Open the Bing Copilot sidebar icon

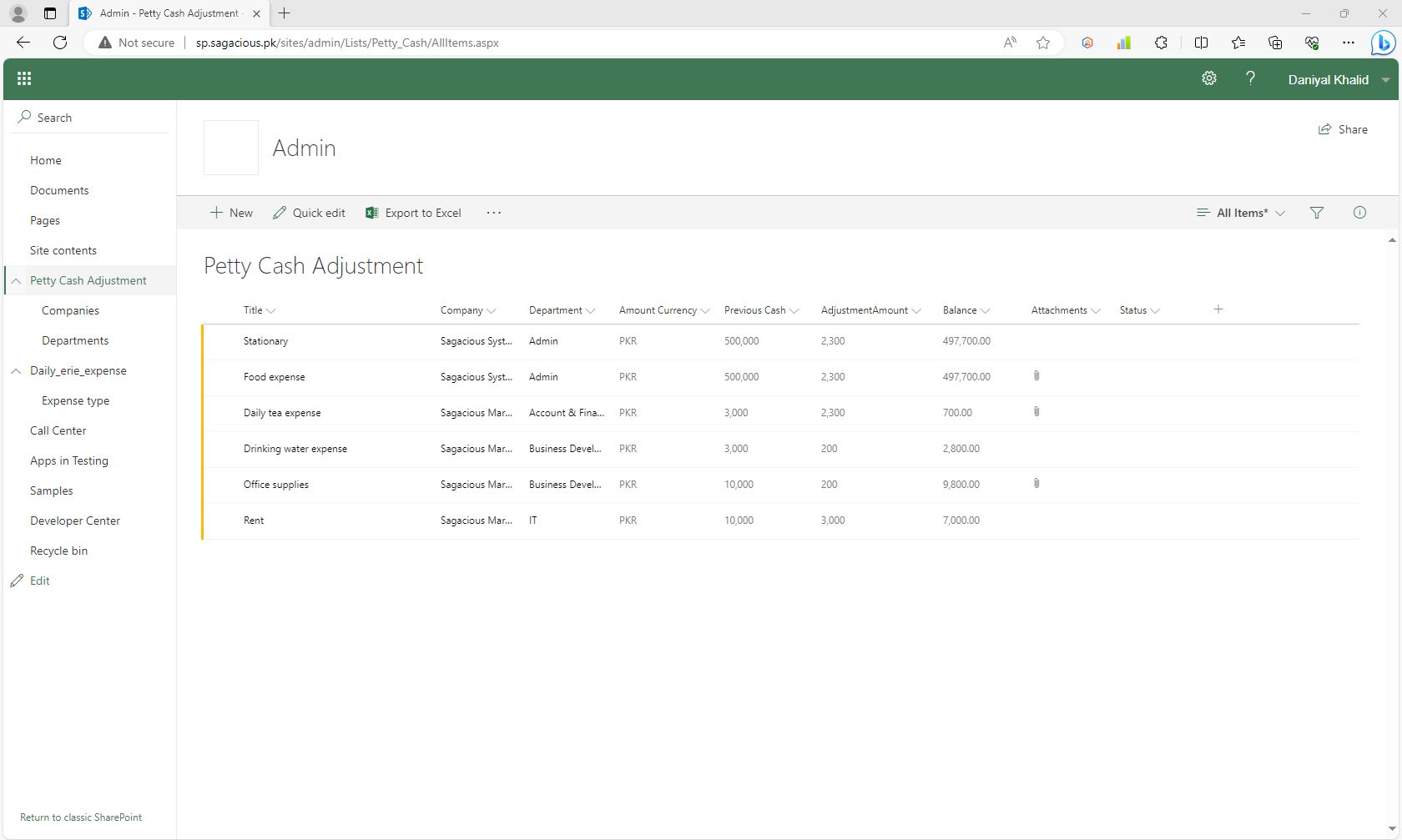1382,43
